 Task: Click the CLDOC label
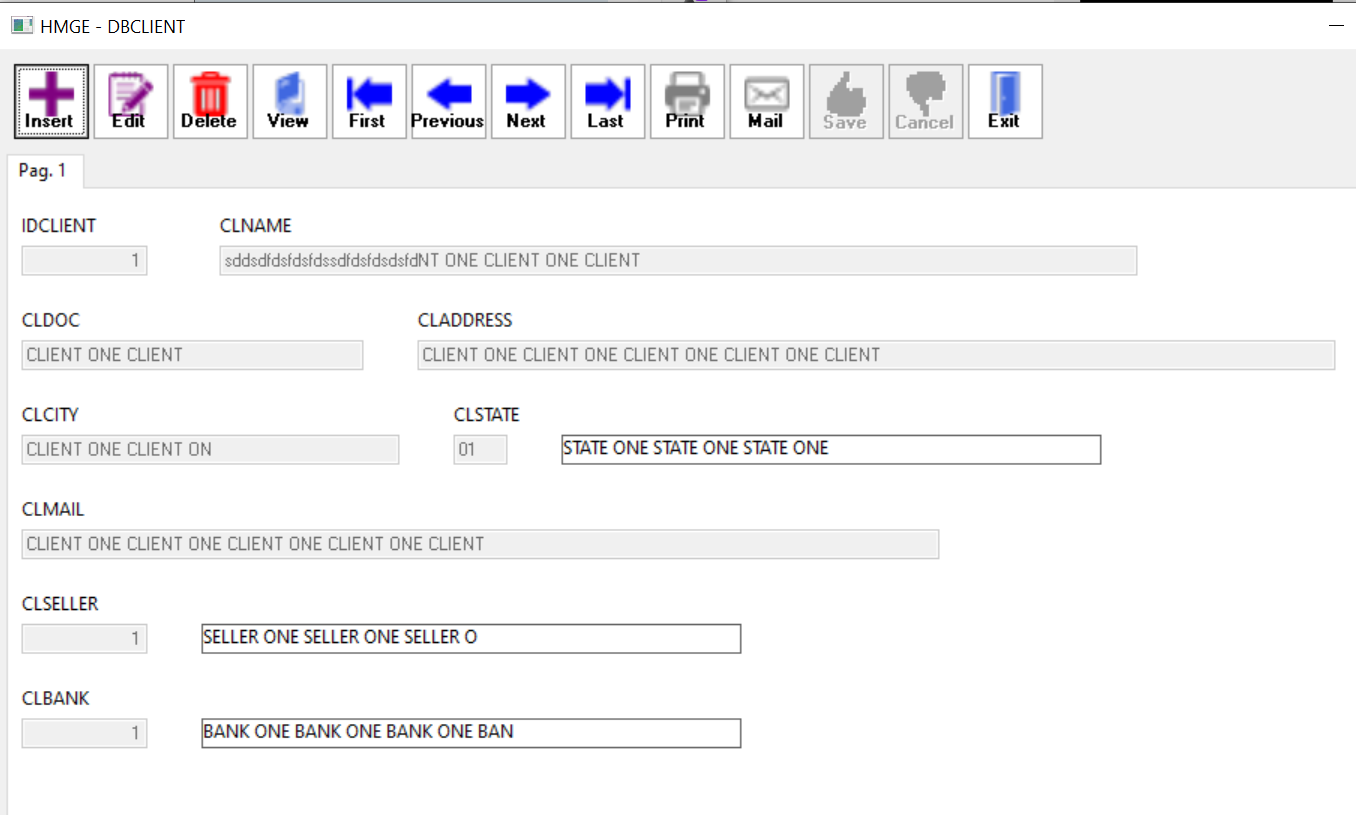click(x=51, y=321)
